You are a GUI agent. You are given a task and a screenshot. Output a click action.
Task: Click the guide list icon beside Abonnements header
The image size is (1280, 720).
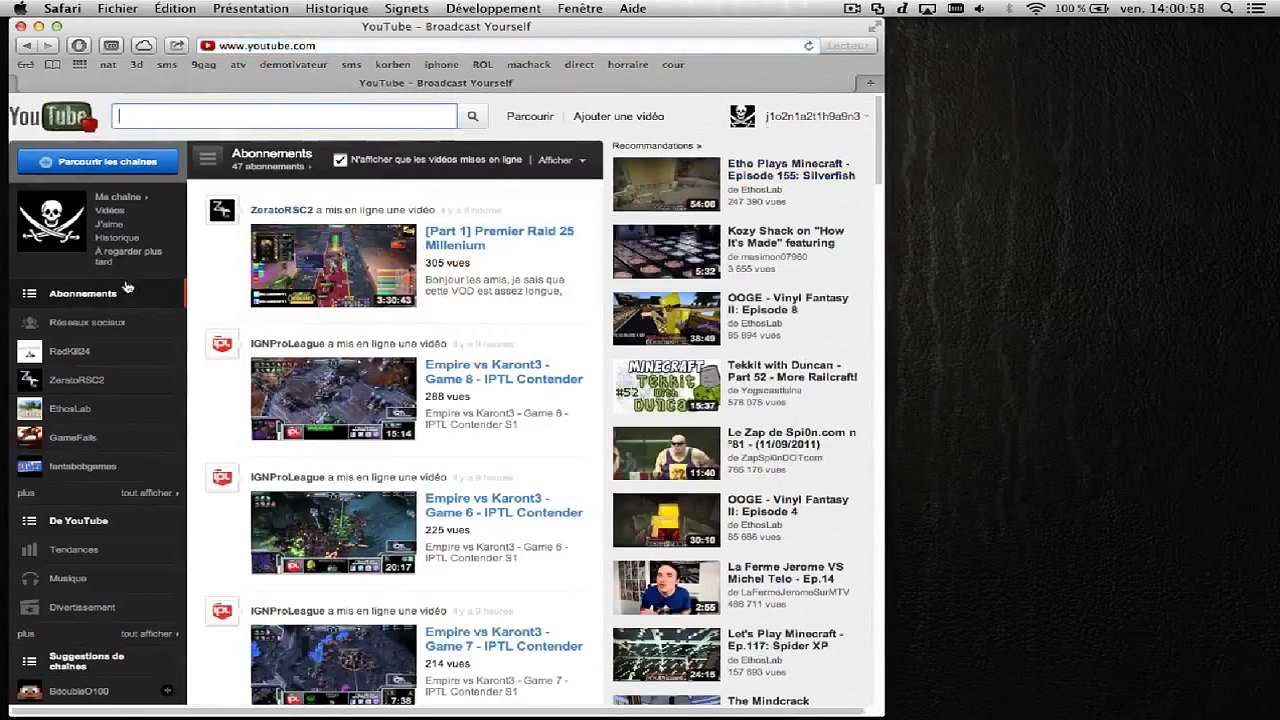click(x=207, y=158)
